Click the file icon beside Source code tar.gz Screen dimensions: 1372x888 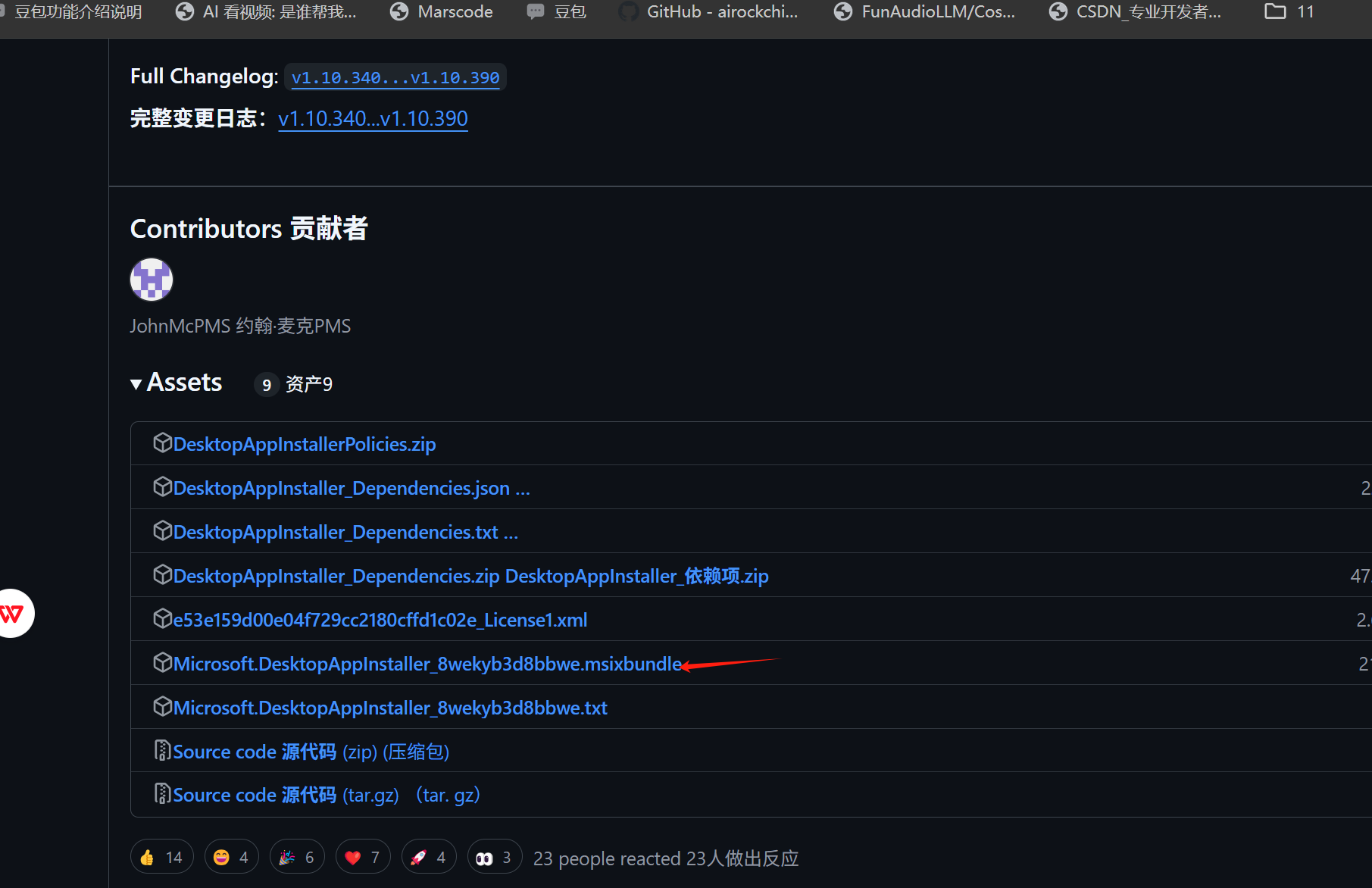[161, 793]
